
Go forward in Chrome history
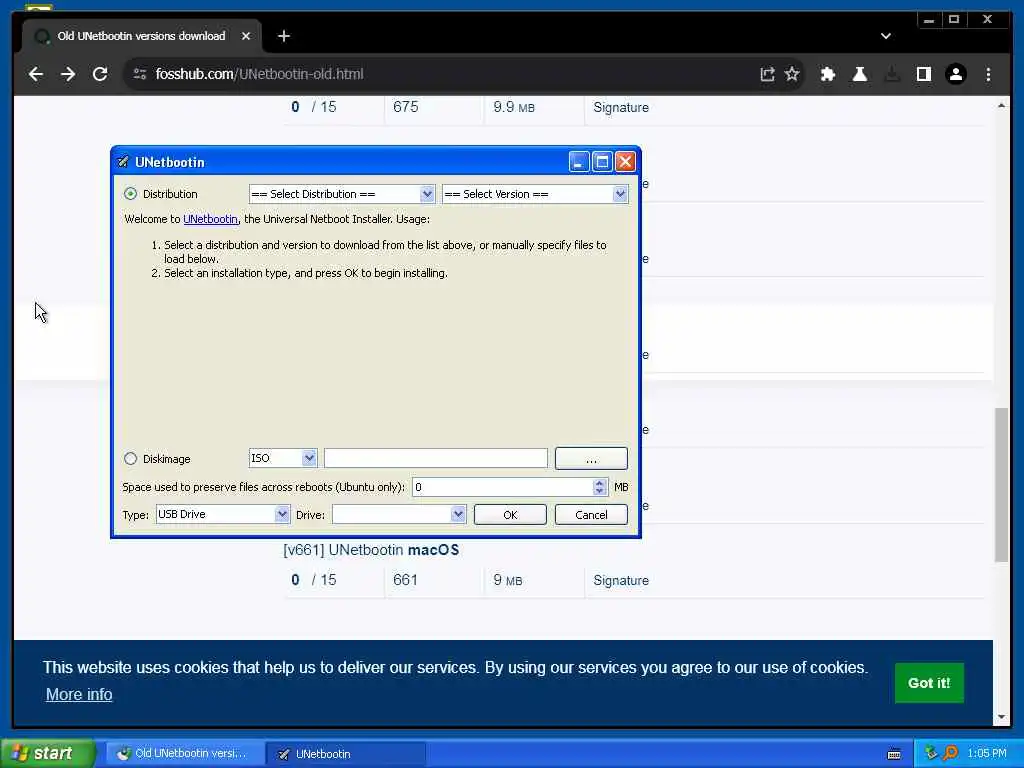(68, 74)
